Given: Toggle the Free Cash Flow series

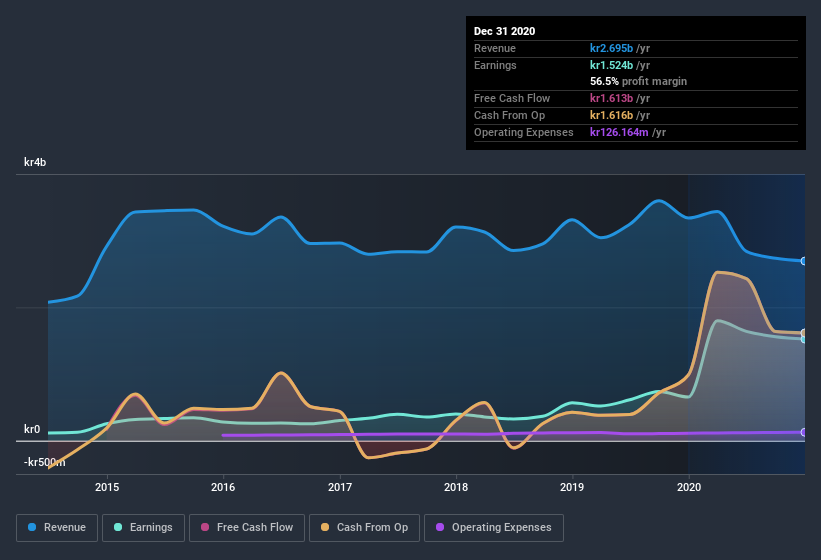Looking at the screenshot, I should pos(247,528).
